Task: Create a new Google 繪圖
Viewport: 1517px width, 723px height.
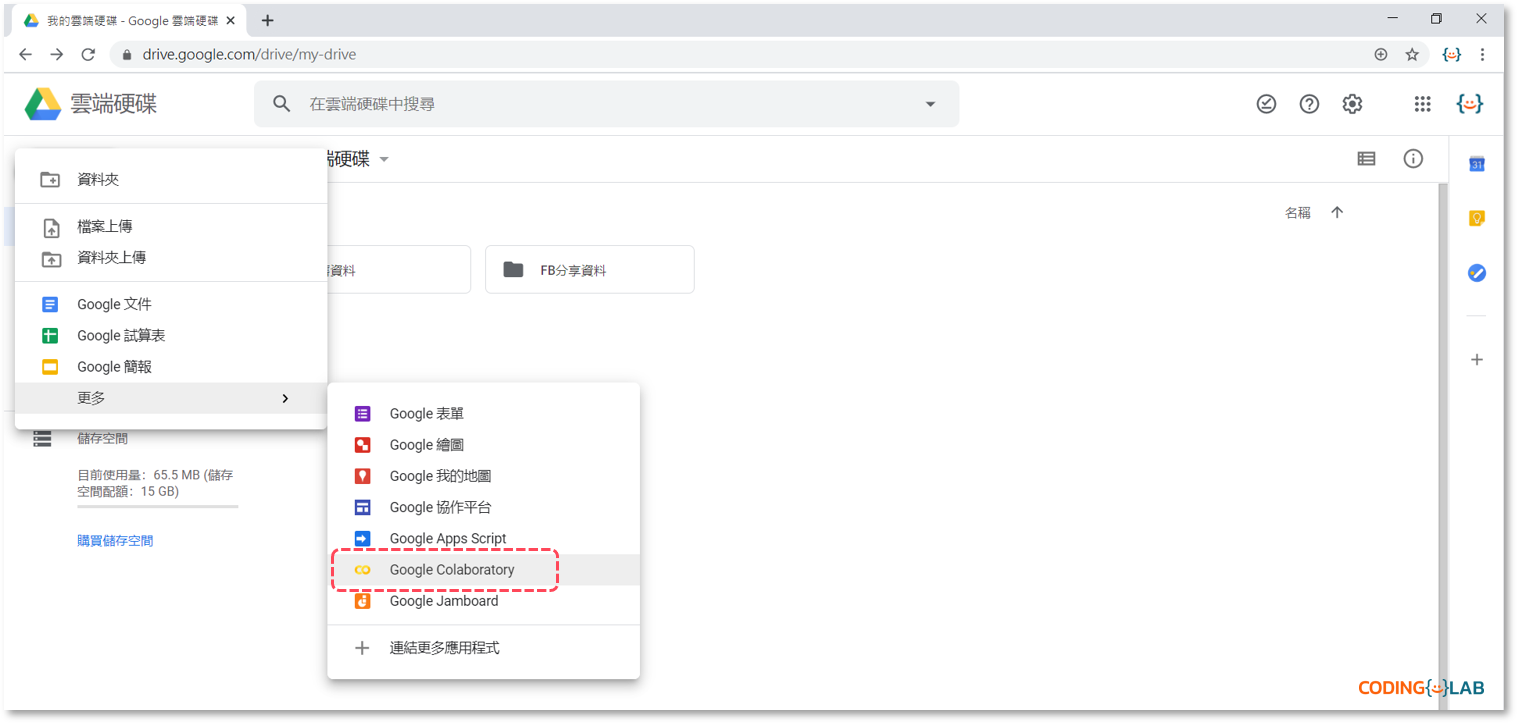Action: tap(484, 445)
